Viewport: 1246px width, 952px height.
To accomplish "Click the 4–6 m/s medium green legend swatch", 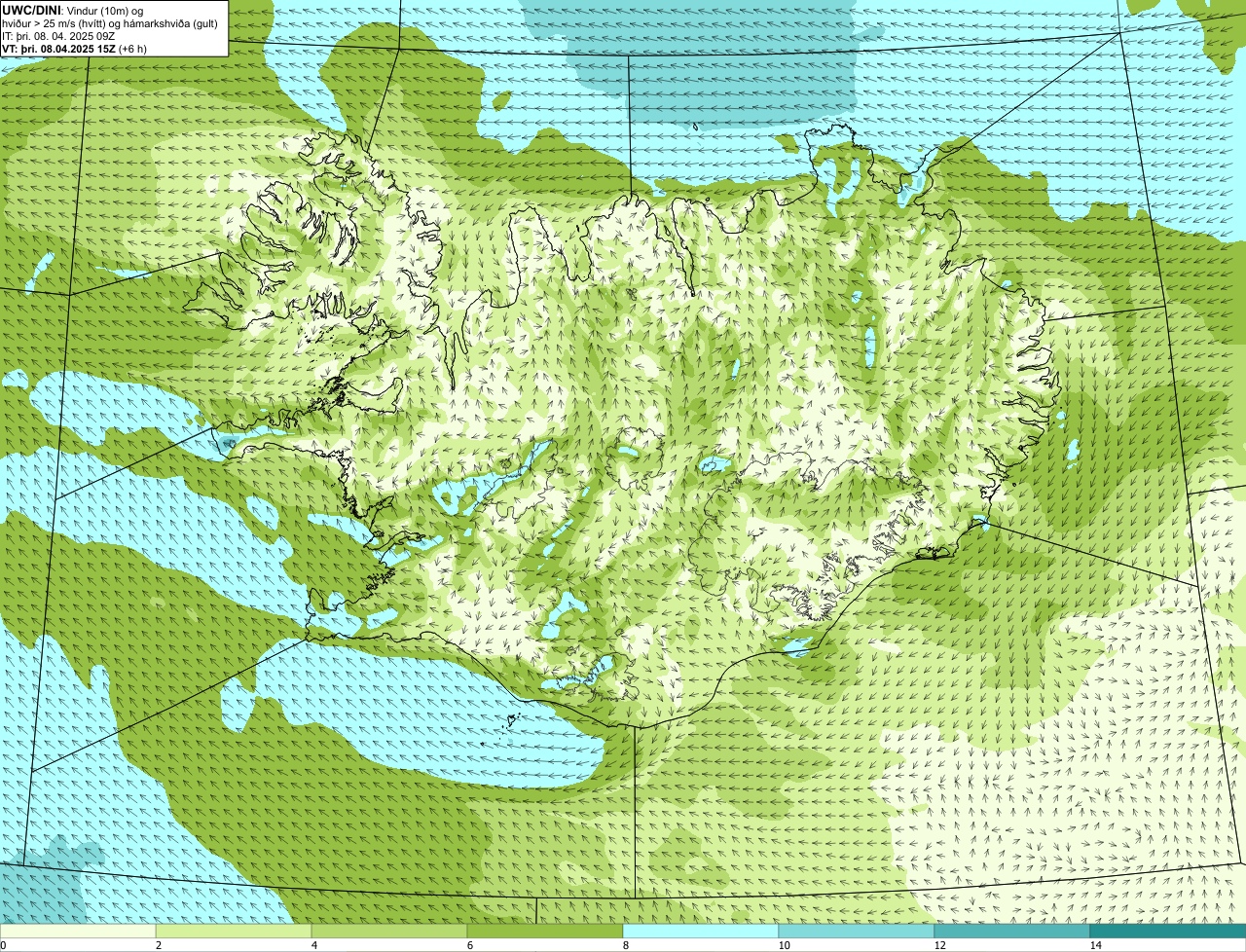I will 389,932.
